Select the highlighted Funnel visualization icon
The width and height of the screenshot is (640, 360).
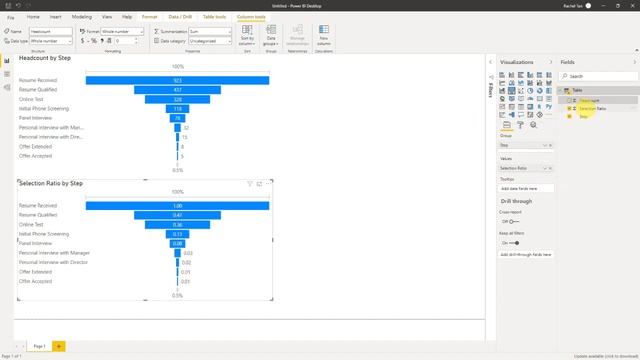tap(511, 91)
